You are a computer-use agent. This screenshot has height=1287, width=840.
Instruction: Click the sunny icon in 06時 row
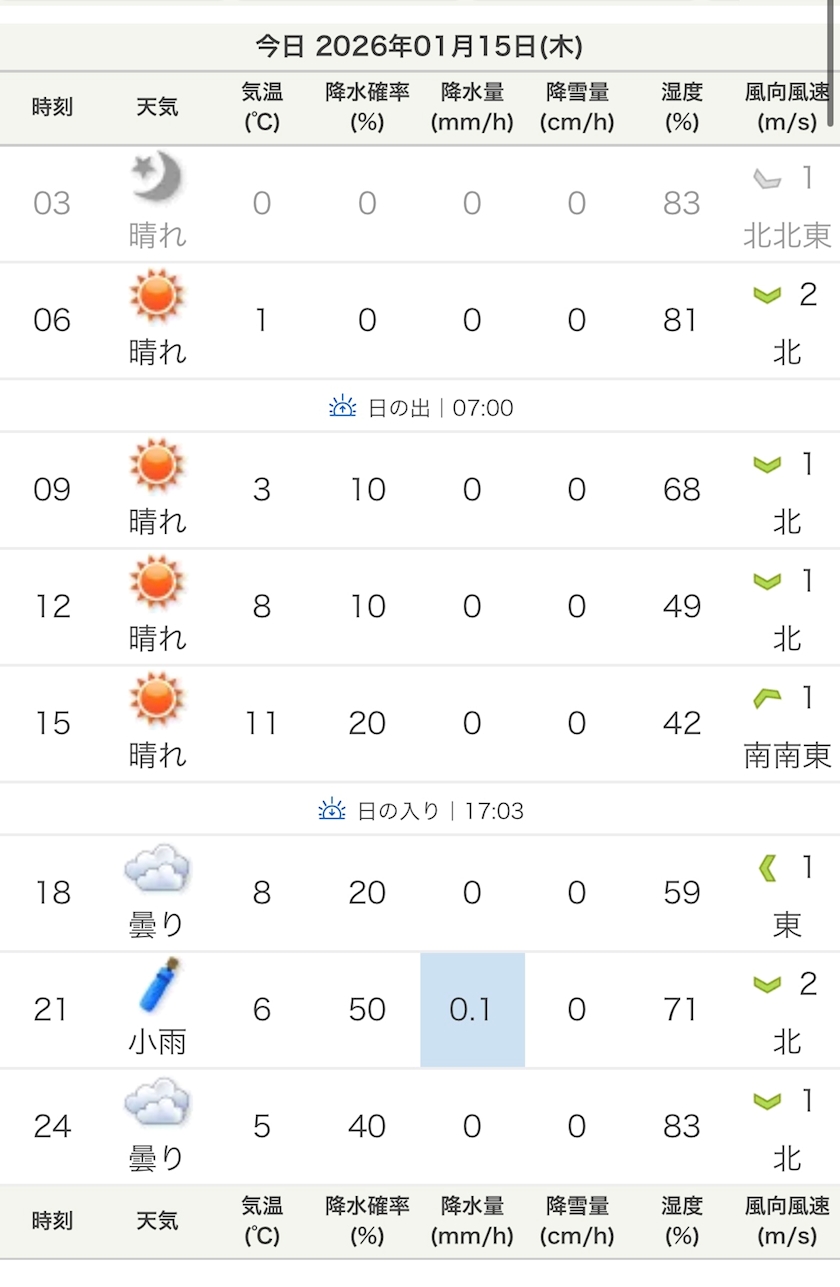(157, 296)
